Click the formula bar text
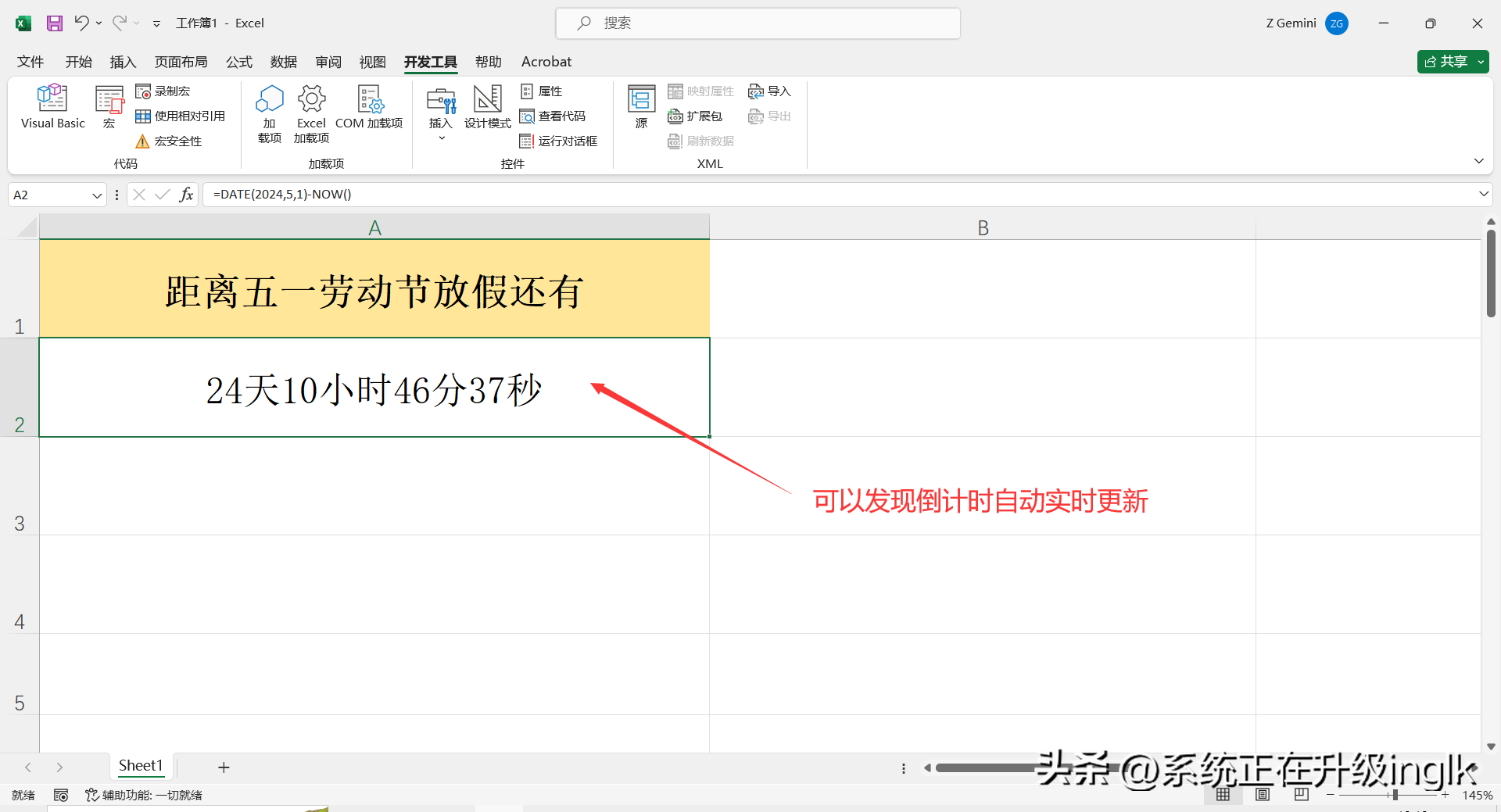This screenshot has width=1501, height=812. 282,195
